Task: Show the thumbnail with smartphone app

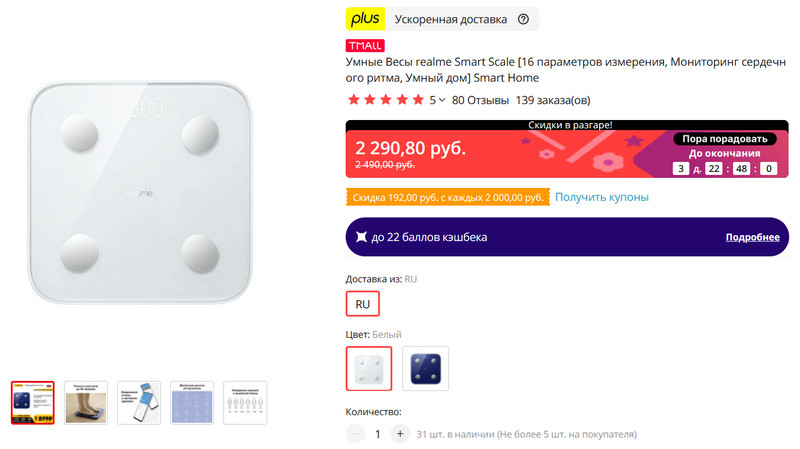Action: pos(139,402)
